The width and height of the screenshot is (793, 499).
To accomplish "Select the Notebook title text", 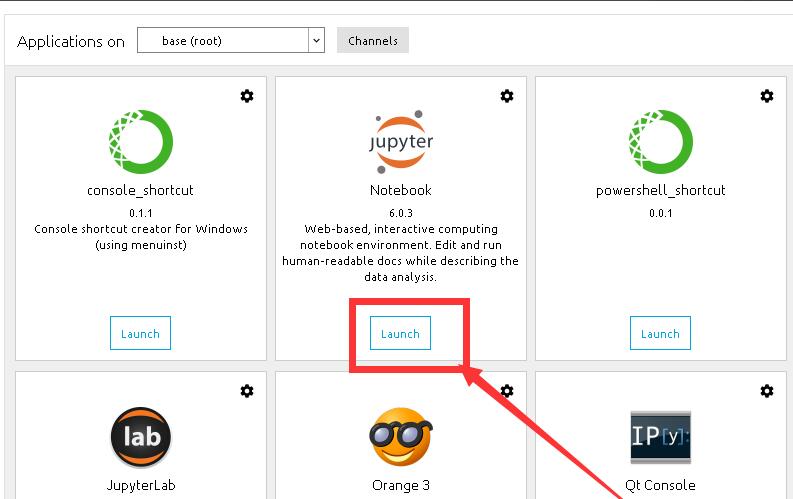I will tap(401, 191).
